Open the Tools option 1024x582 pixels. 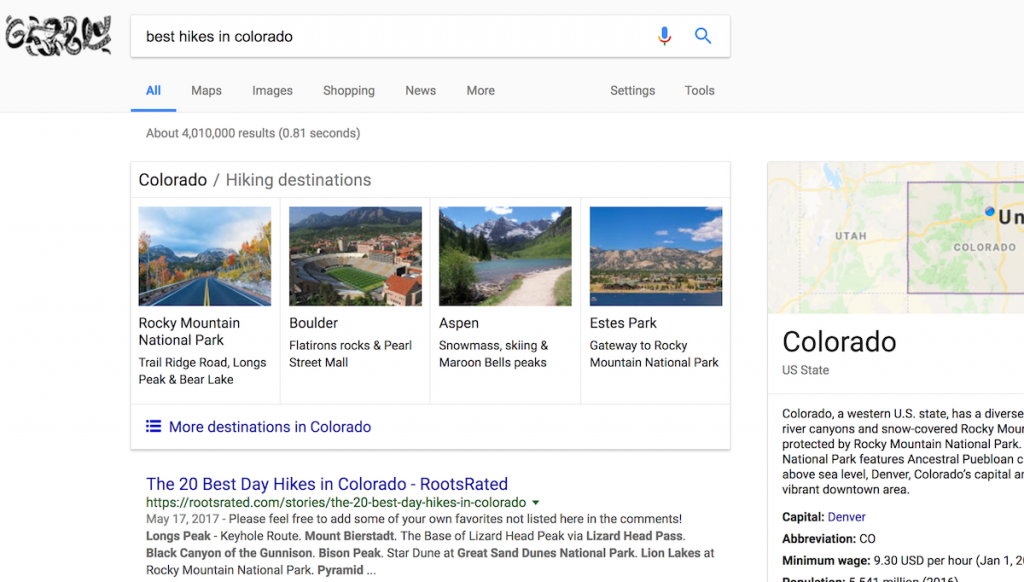(699, 91)
